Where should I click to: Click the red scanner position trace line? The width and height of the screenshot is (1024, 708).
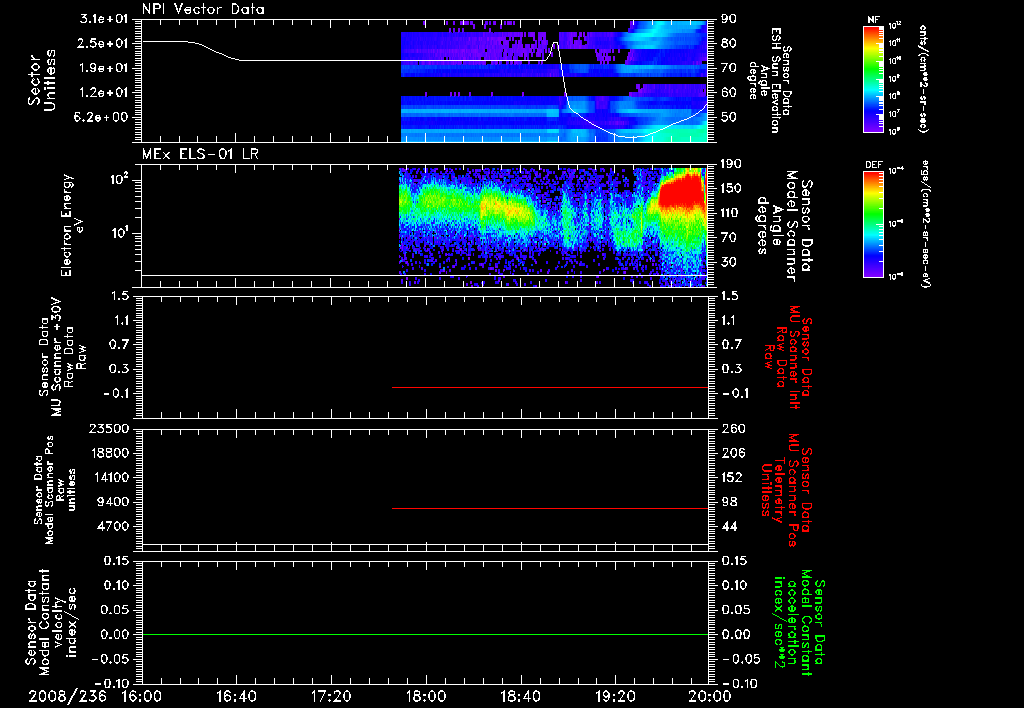click(x=550, y=508)
